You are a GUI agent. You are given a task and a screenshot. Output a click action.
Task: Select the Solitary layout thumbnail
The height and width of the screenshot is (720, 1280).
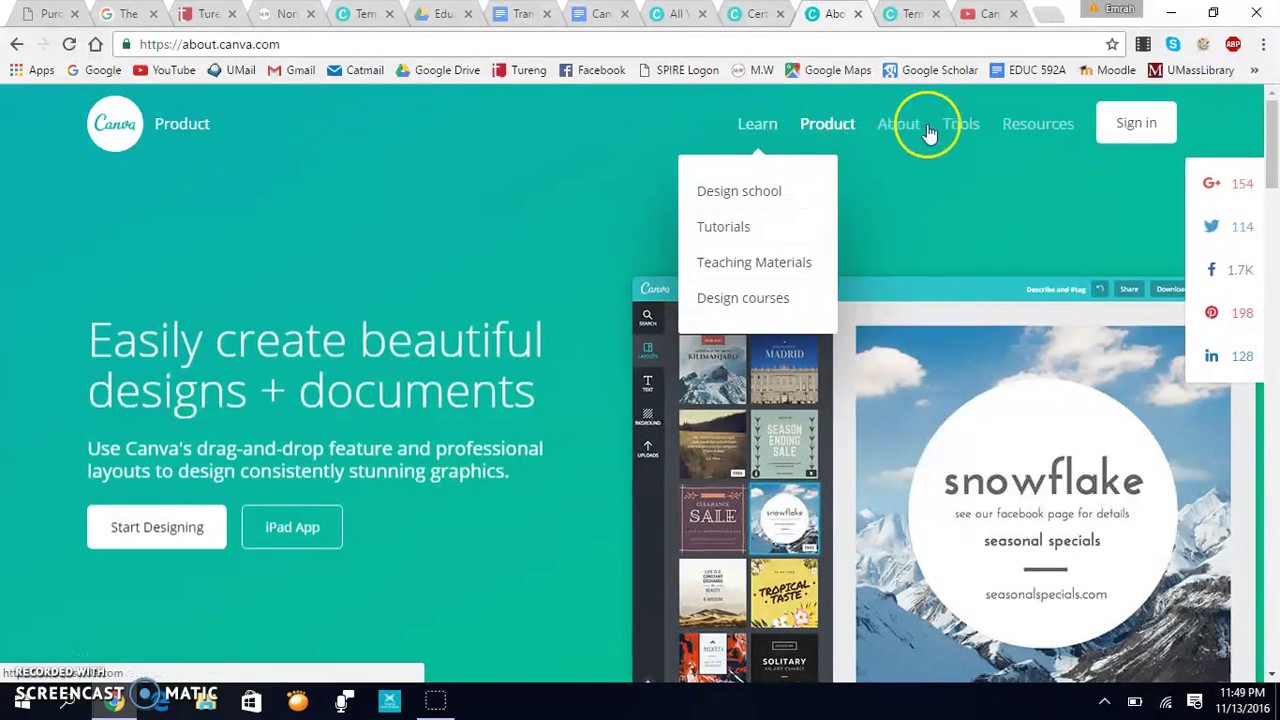[x=784, y=658]
